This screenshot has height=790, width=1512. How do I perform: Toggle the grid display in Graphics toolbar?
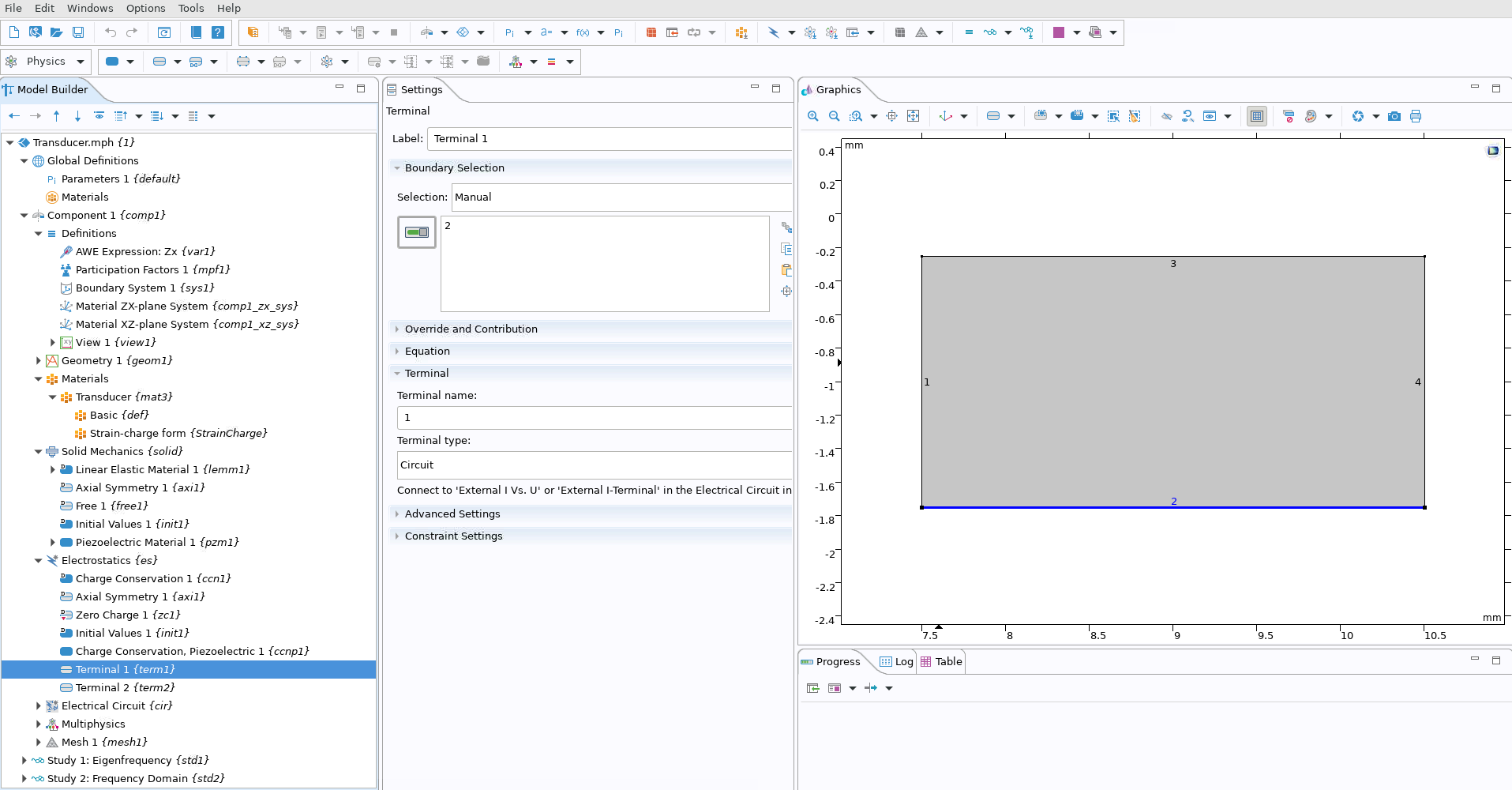click(x=1256, y=116)
